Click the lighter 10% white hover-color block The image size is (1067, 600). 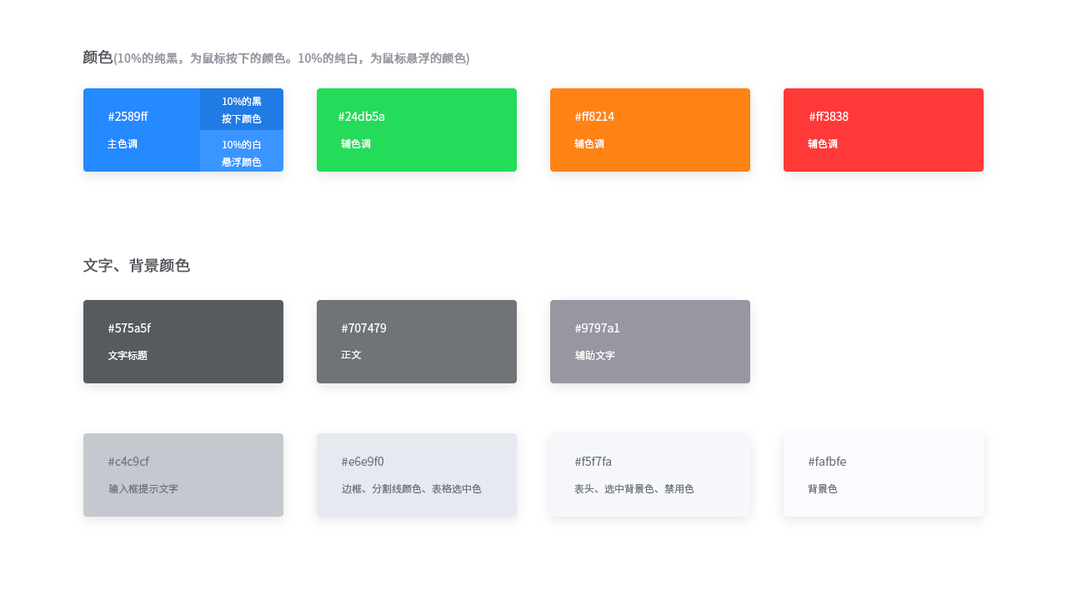[242, 151]
